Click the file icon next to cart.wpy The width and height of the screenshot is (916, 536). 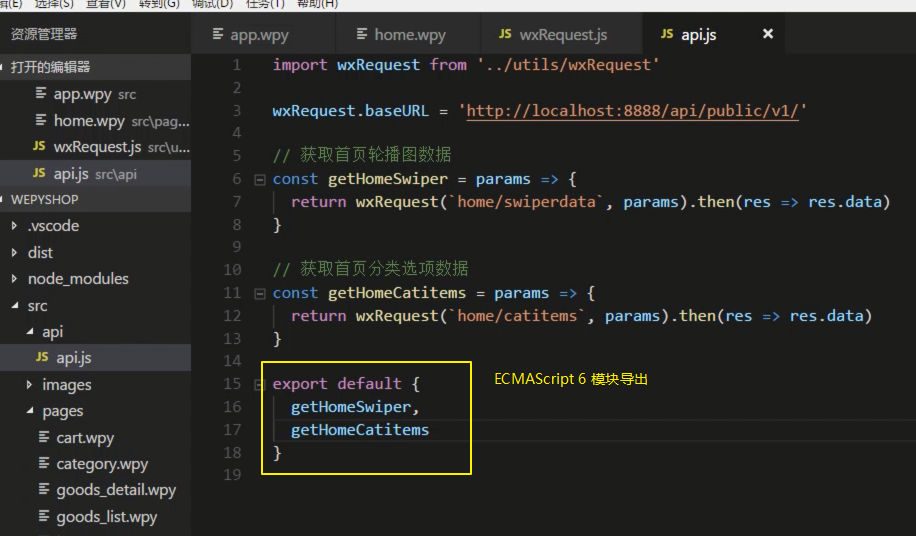tap(44, 437)
